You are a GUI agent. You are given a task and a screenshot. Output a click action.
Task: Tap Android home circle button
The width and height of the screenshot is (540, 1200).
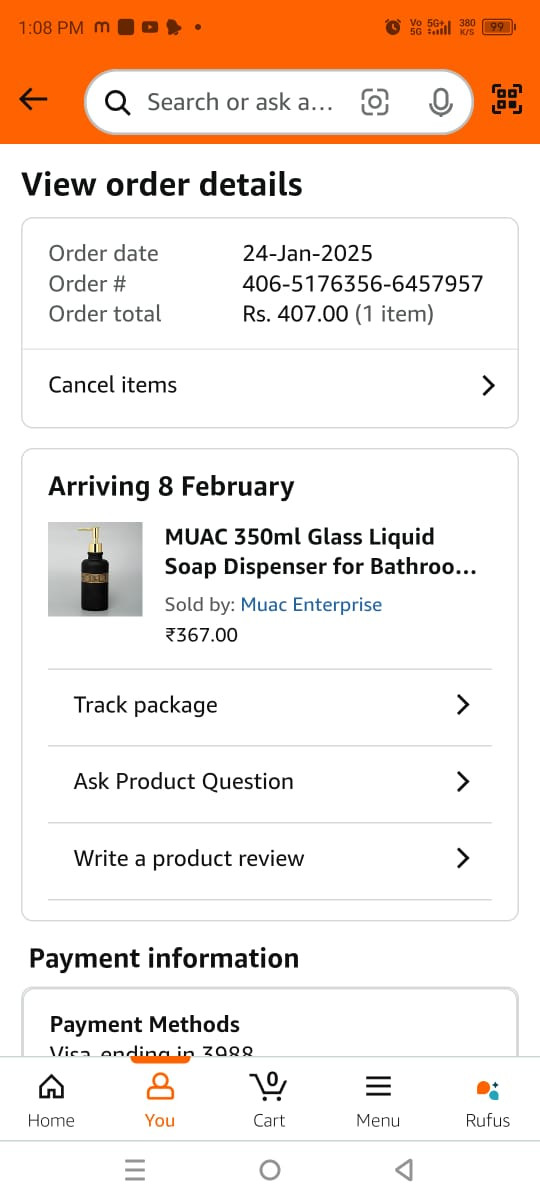(x=270, y=1170)
